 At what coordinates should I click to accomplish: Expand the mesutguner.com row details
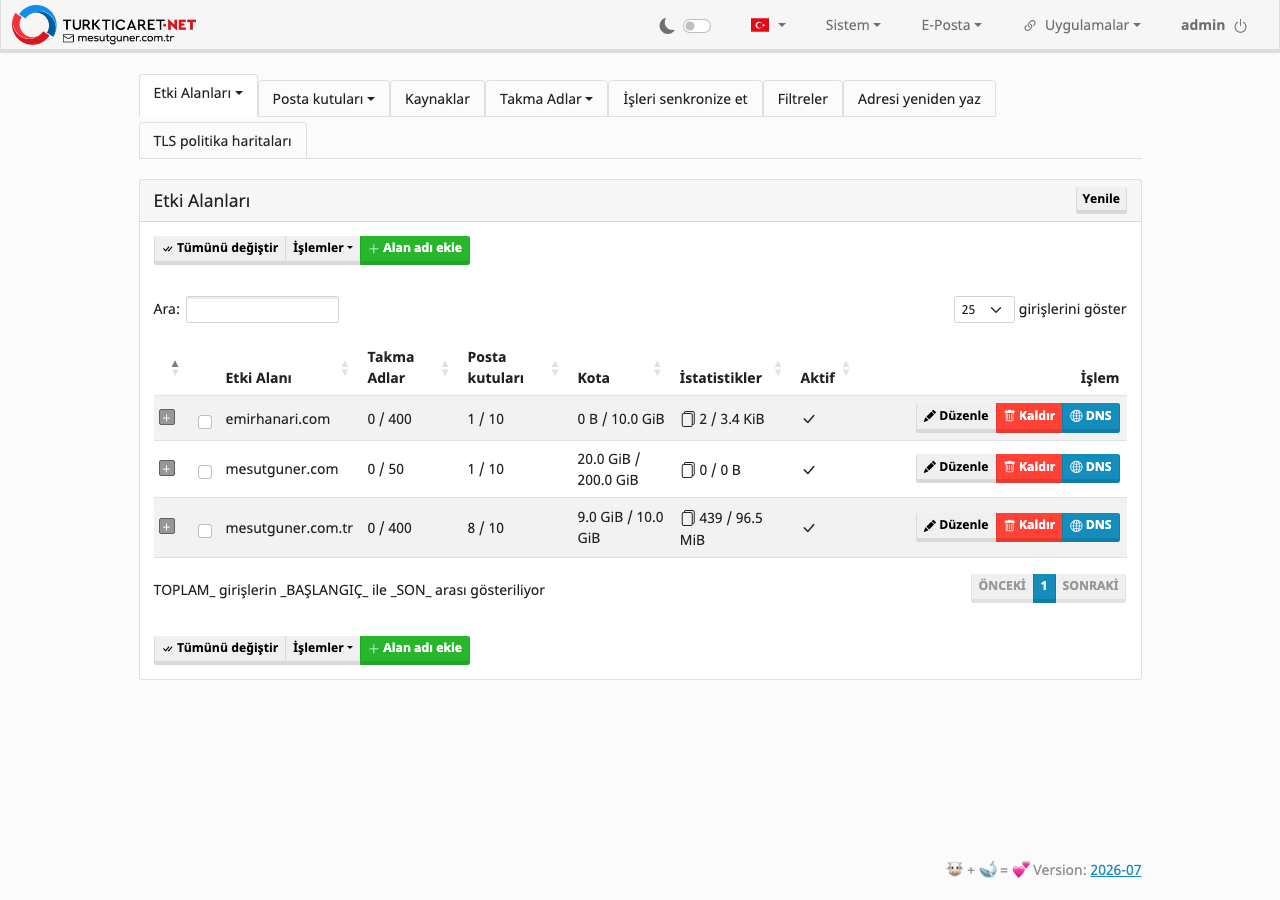167,468
